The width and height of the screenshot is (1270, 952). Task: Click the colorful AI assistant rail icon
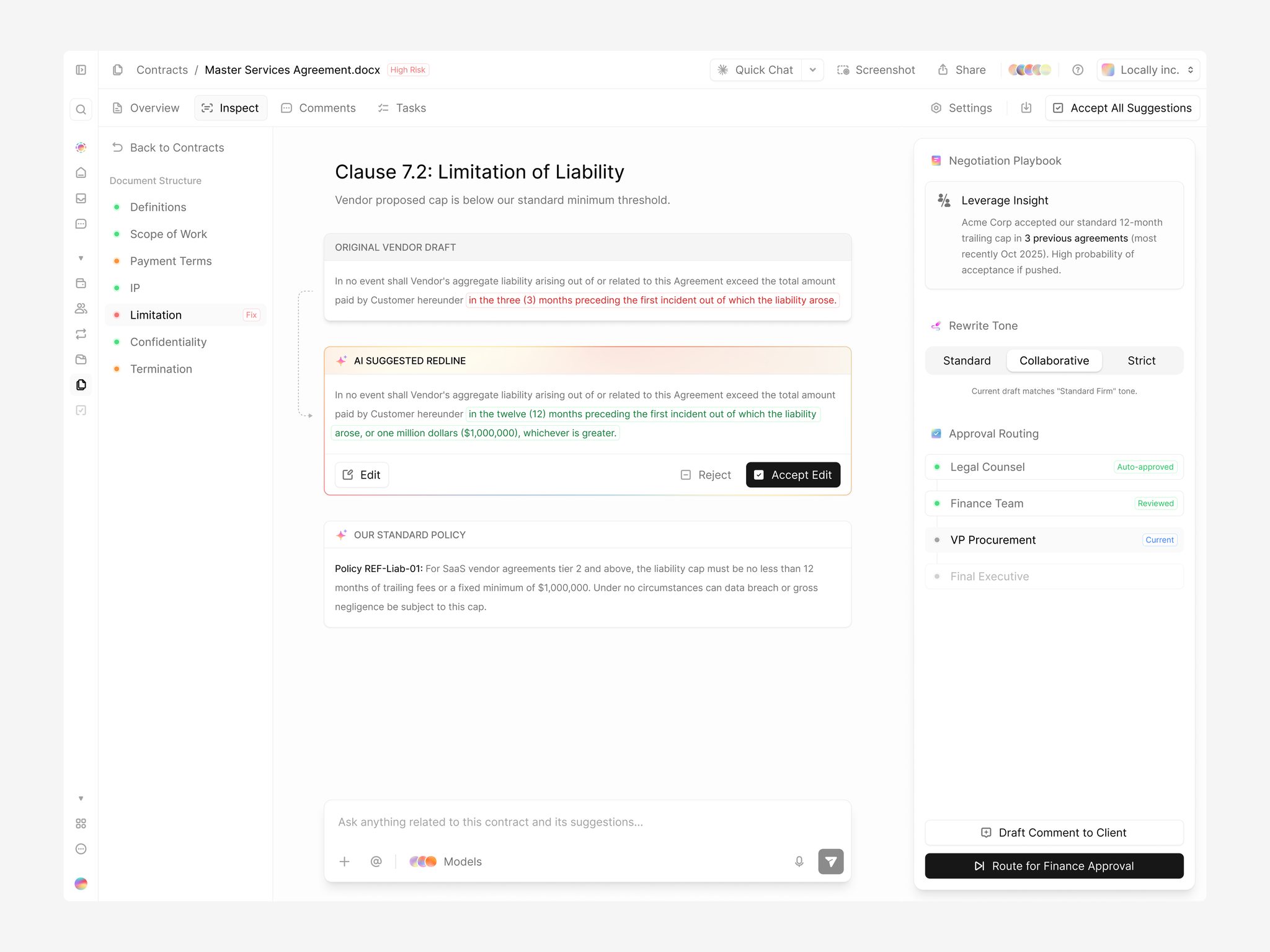(81, 148)
